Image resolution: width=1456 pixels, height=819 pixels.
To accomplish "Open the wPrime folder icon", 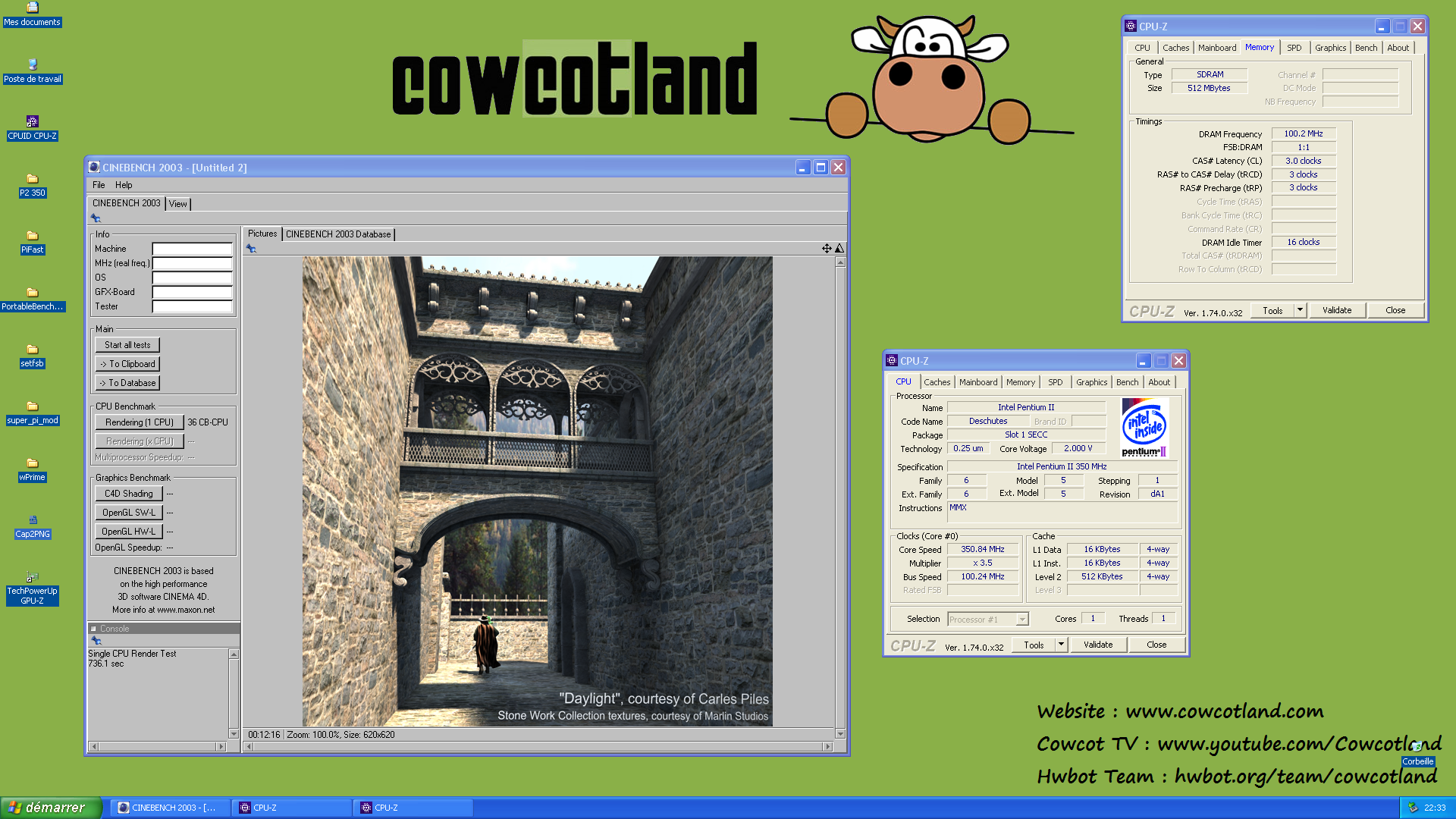I will [x=32, y=469].
